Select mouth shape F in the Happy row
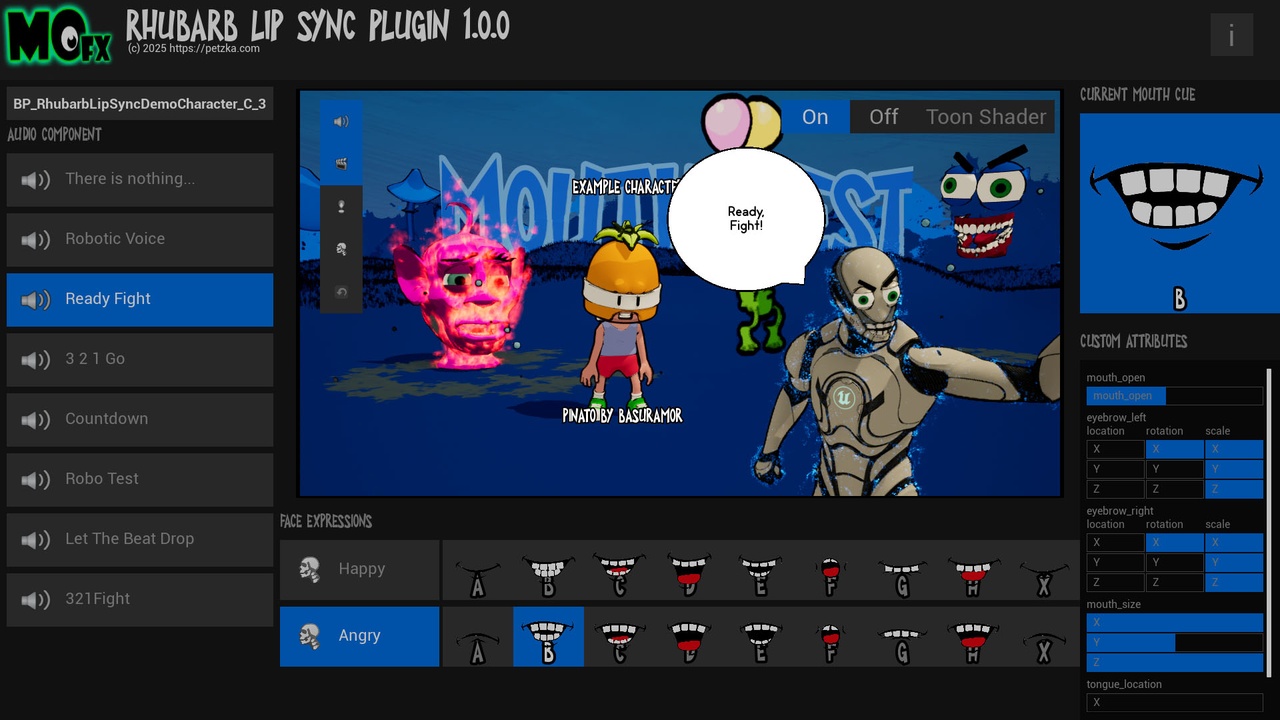 point(831,570)
